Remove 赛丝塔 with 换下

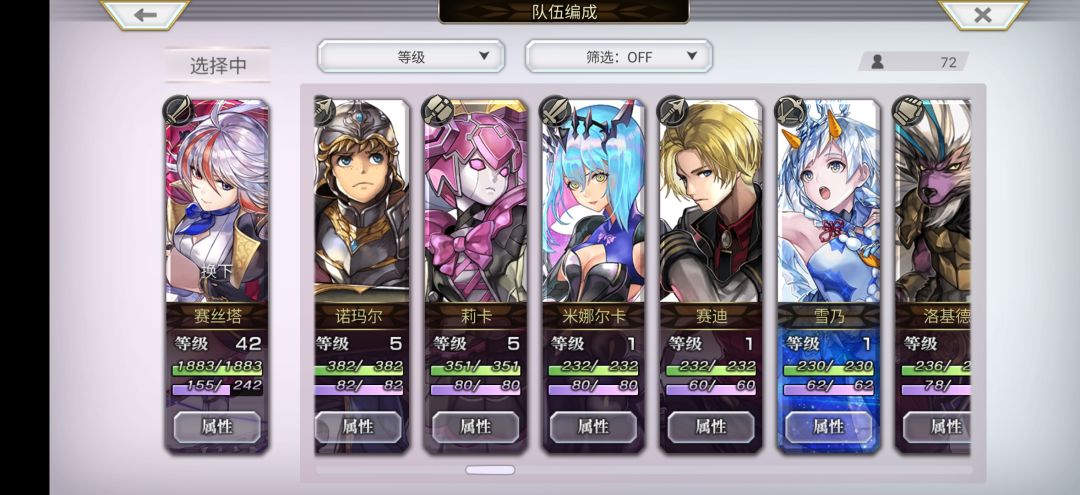coord(217,271)
